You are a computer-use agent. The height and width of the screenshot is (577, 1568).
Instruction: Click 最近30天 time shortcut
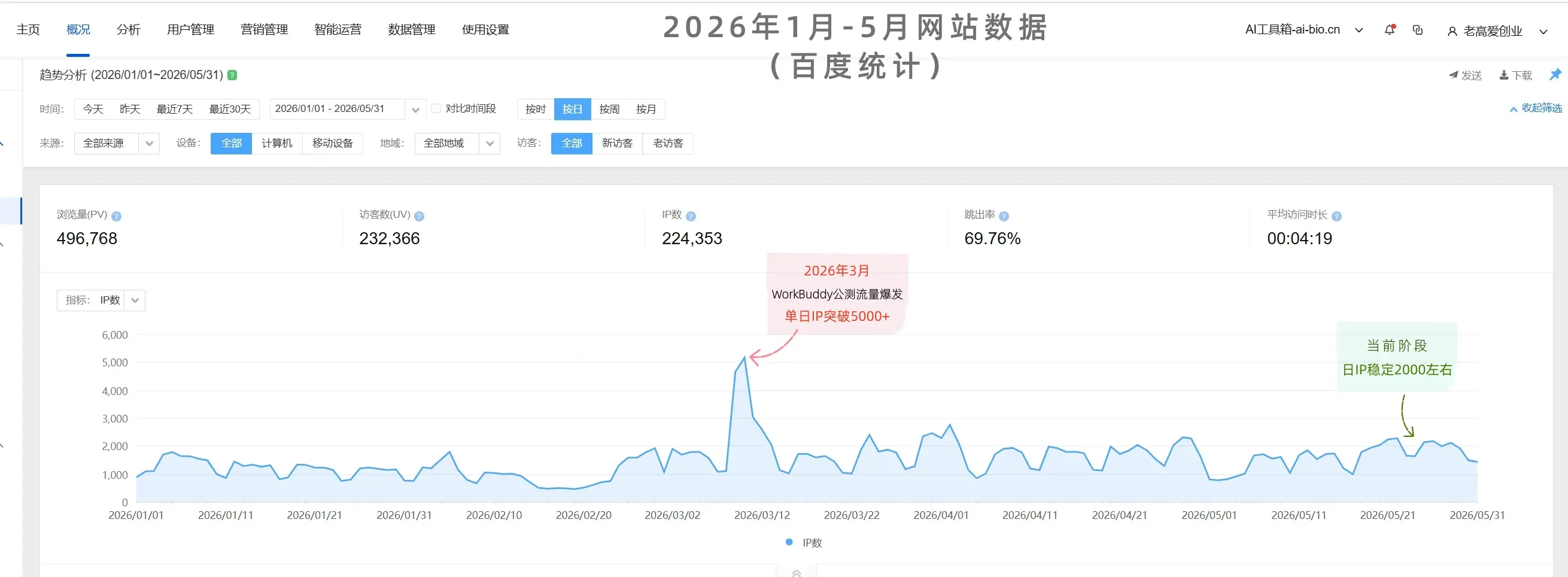click(x=230, y=109)
